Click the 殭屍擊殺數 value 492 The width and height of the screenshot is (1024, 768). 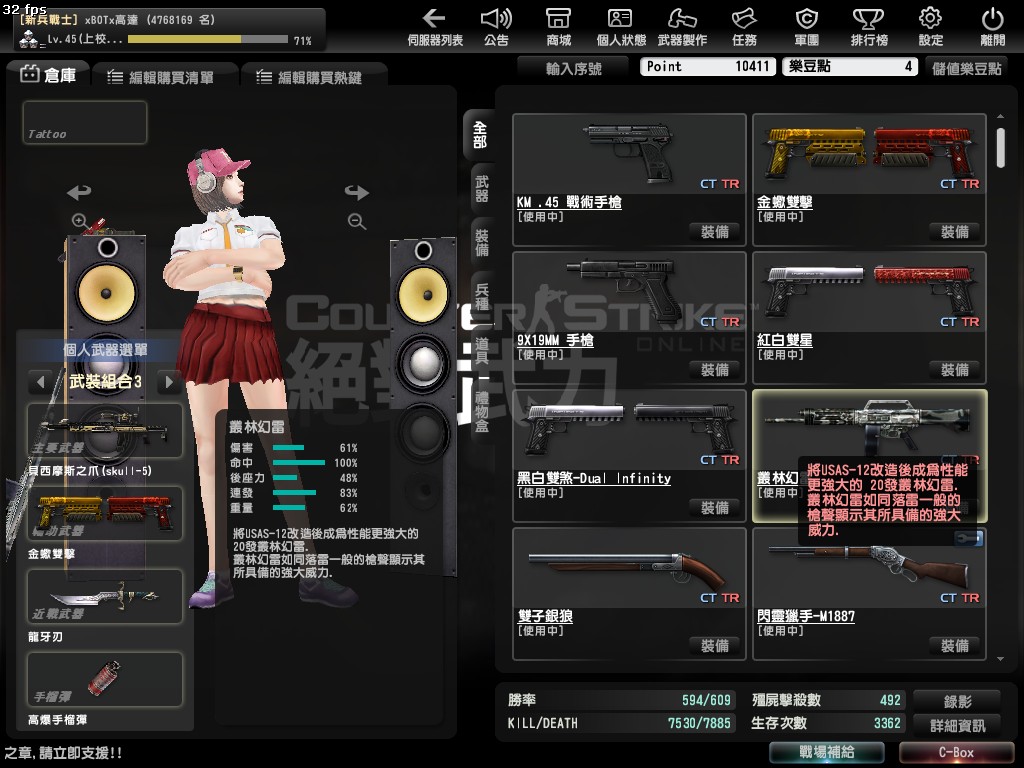tap(890, 700)
